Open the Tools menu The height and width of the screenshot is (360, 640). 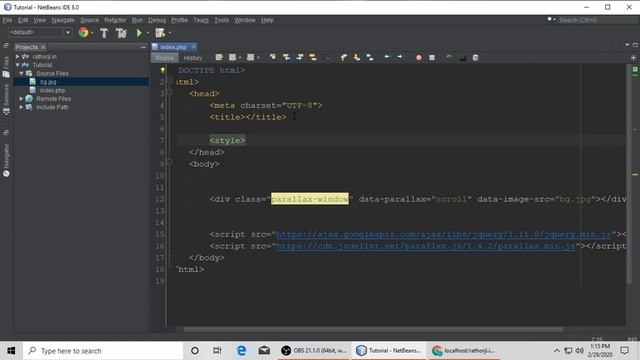coord(222,20)
